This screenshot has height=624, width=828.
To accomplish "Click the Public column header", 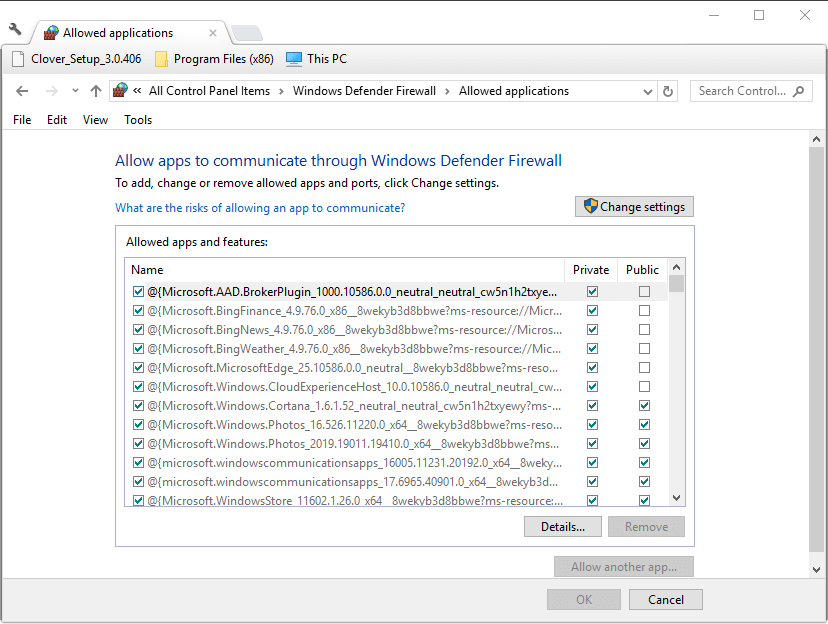I will [x=642, y=270].
